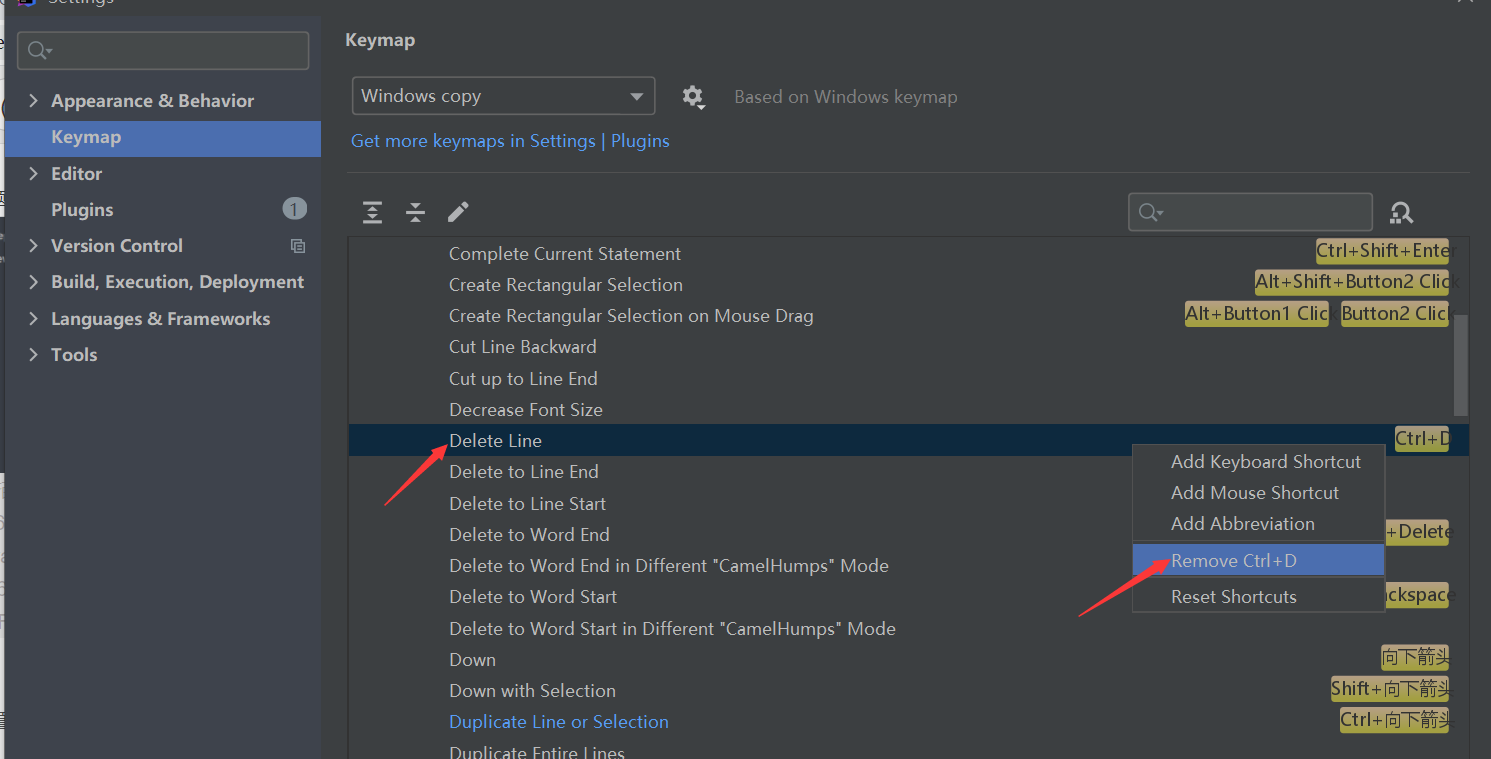
Task: Click the settings sidebar search field
Action: coord(163,50)
